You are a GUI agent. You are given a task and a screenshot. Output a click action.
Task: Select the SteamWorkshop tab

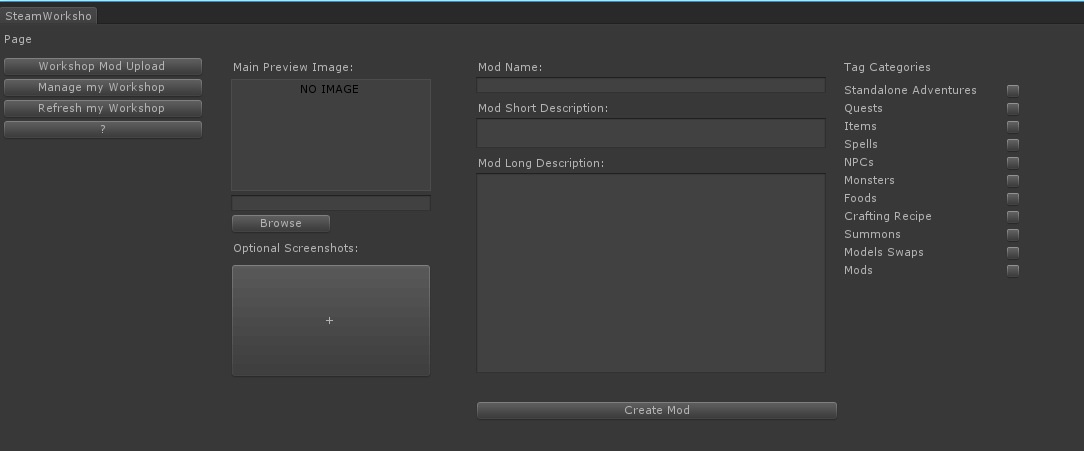(48, 16)
